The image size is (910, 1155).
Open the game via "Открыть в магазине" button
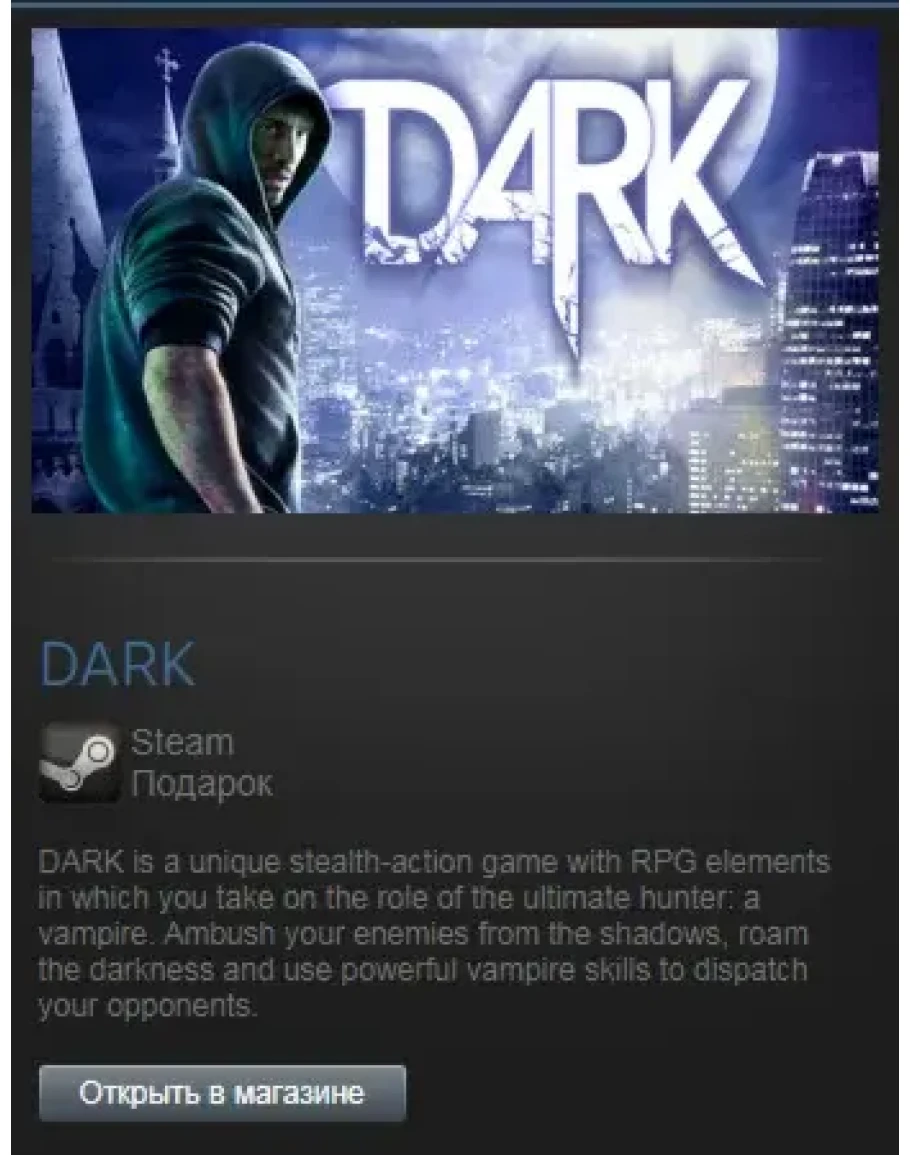pos(222,1093)
